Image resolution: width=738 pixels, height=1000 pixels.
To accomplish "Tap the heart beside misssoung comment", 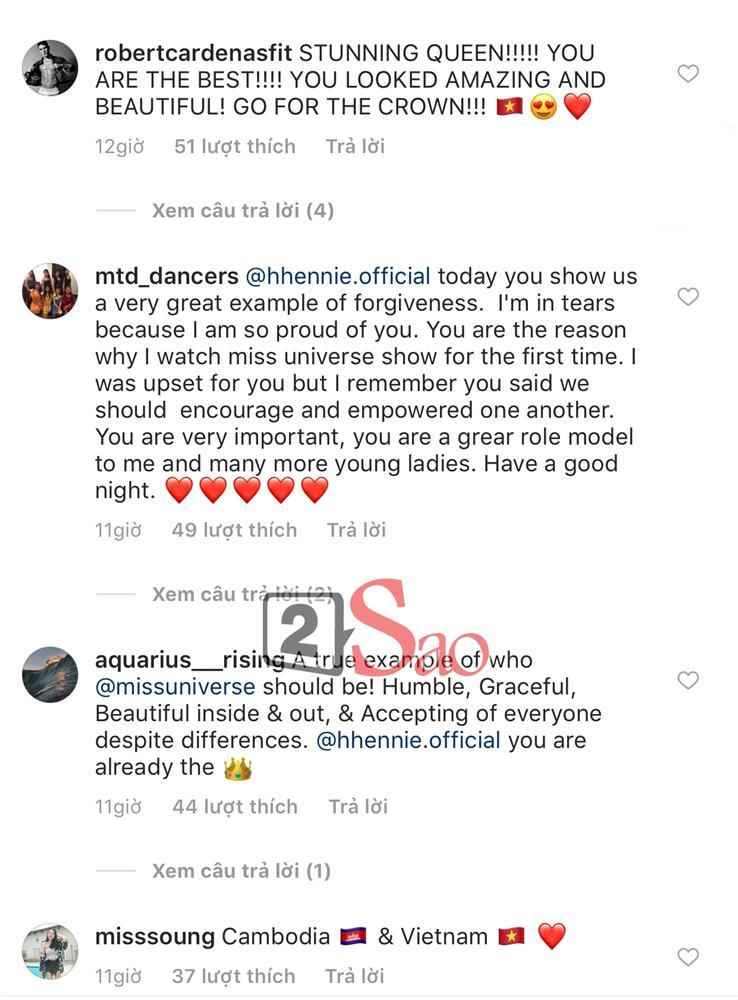I will point(688,957).
